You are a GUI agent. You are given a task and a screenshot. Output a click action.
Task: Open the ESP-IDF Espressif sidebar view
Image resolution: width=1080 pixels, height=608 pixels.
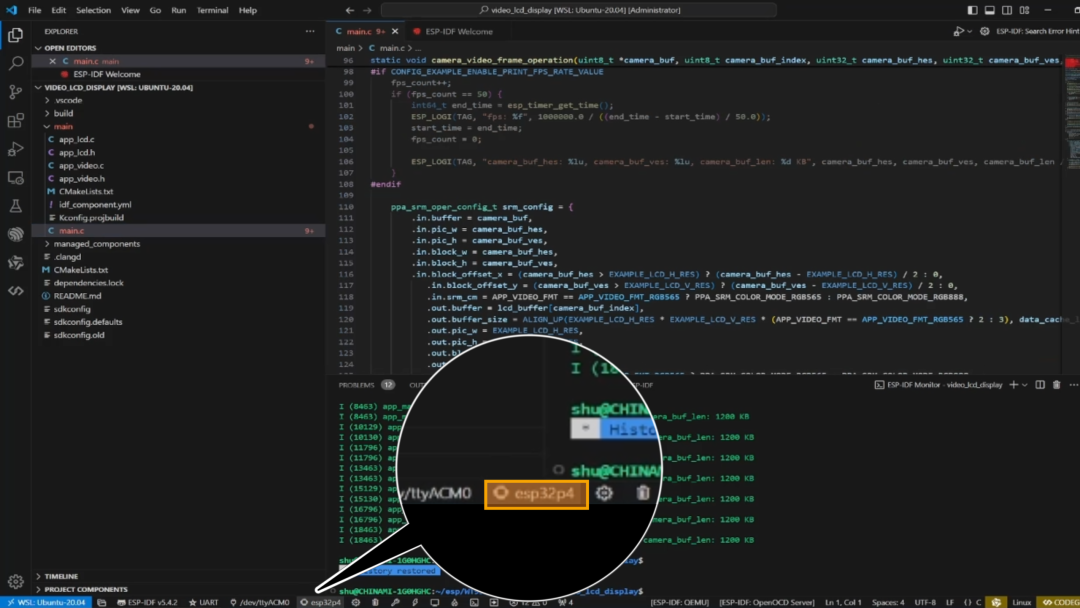click(15, 234)
